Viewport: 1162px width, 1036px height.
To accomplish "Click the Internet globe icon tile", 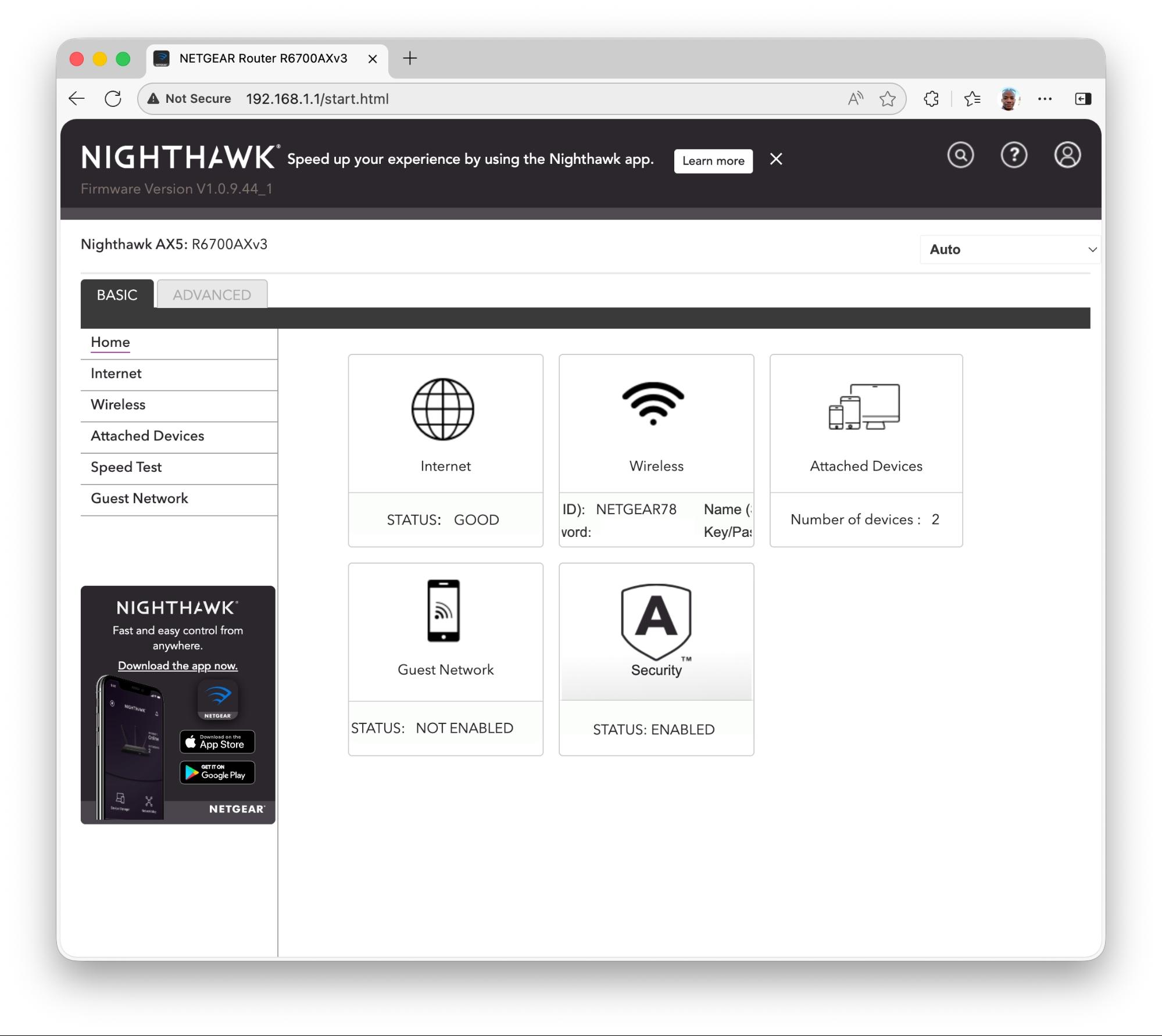I will pyautogui.click(x=443, y=409).
